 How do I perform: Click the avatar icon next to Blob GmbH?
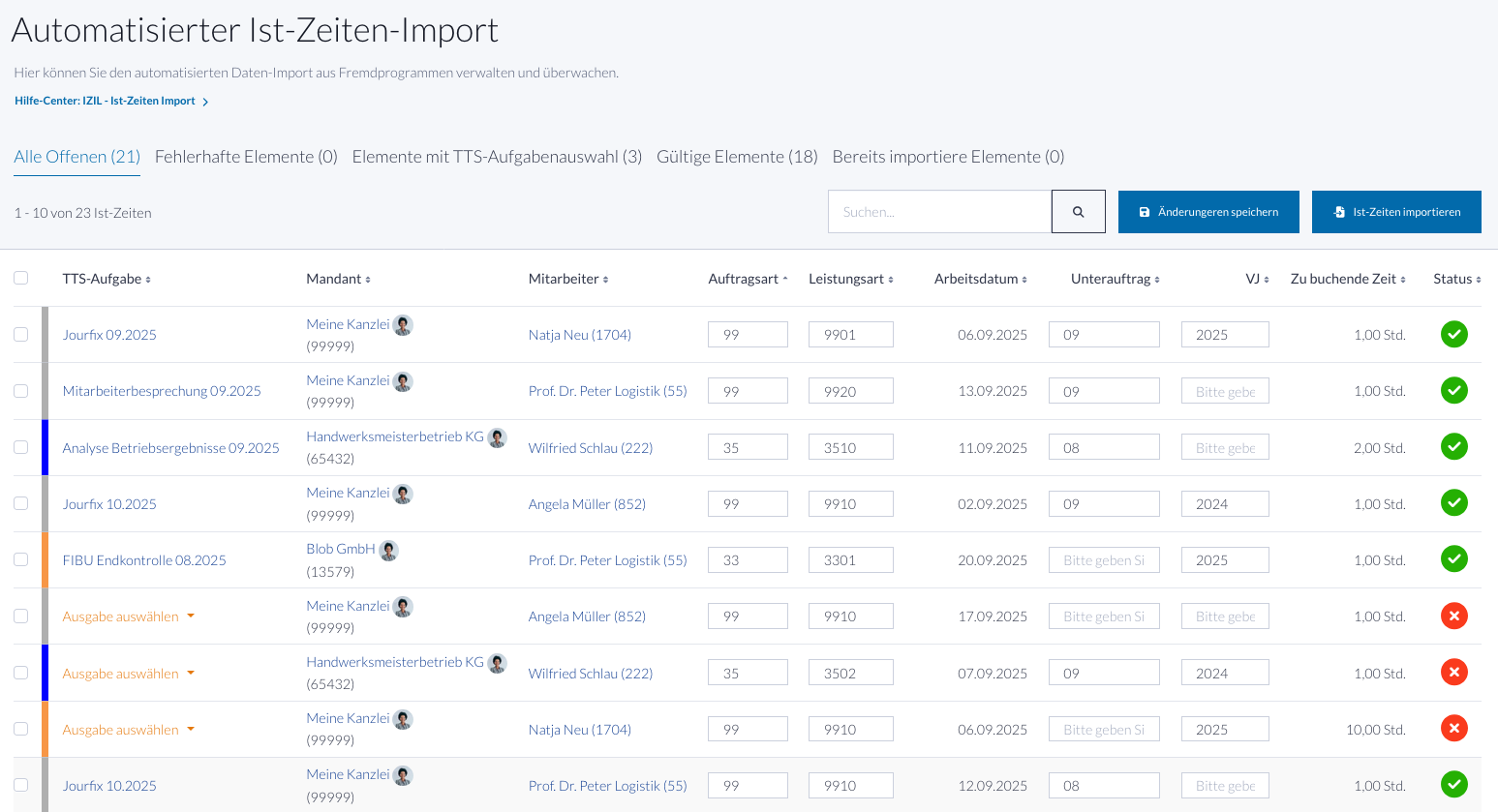[389, 551]
